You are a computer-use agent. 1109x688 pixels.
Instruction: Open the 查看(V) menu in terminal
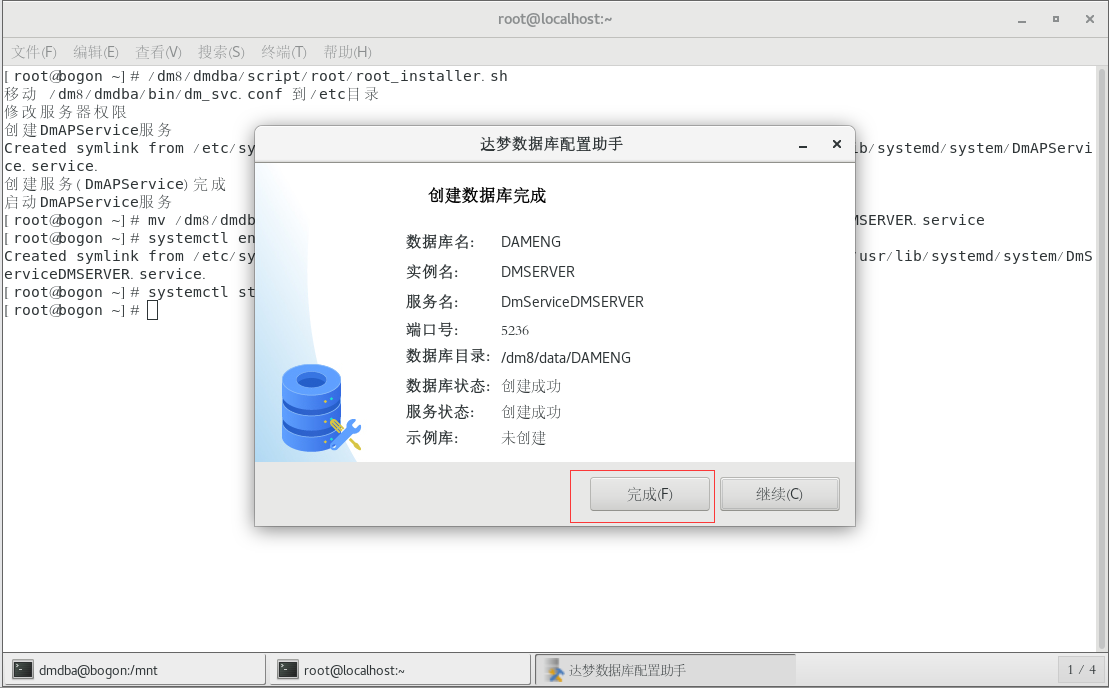tap(158, 52)
